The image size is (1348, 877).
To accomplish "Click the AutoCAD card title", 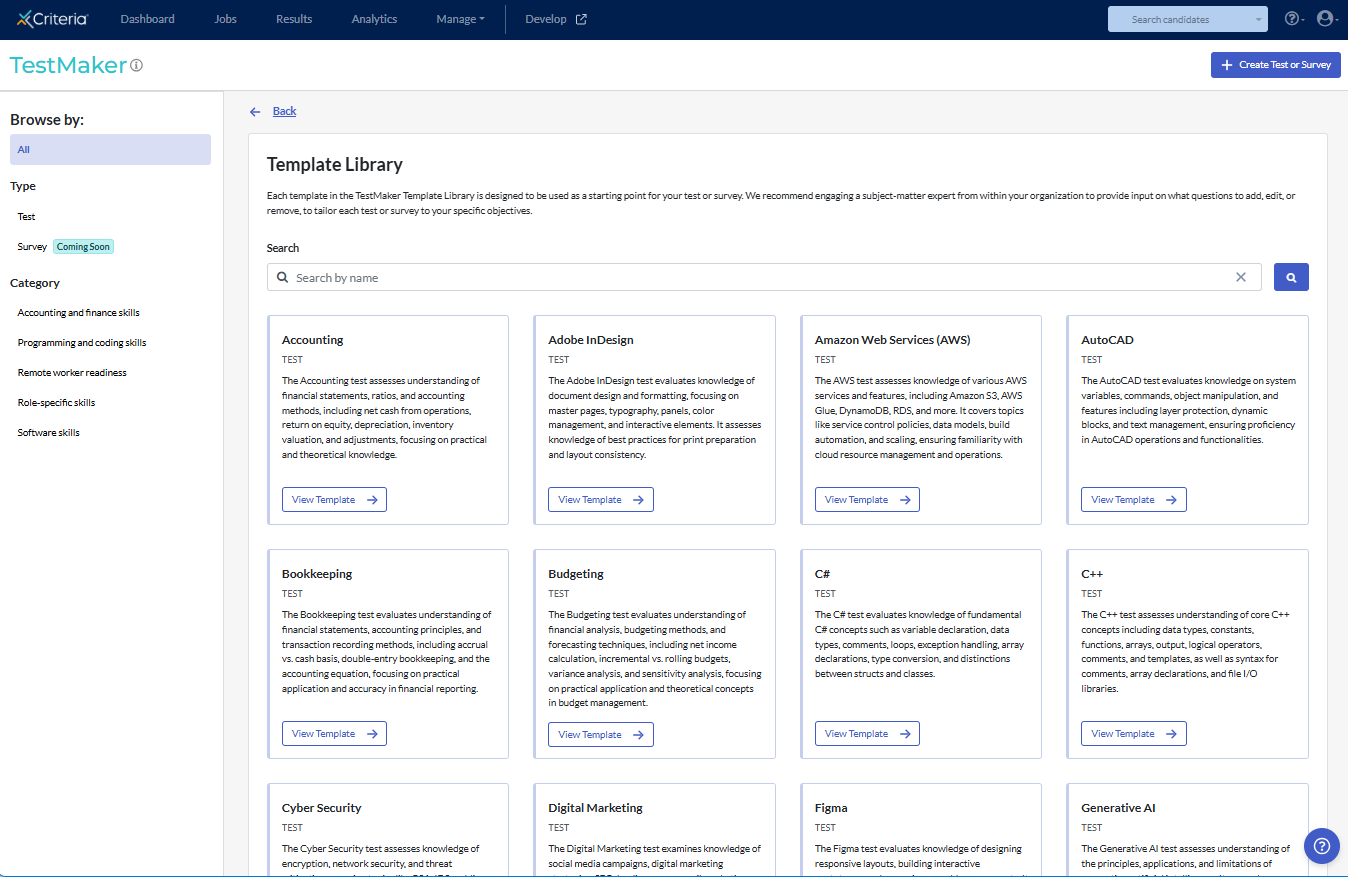I will pyautogui.click(x=1108, y=340).
